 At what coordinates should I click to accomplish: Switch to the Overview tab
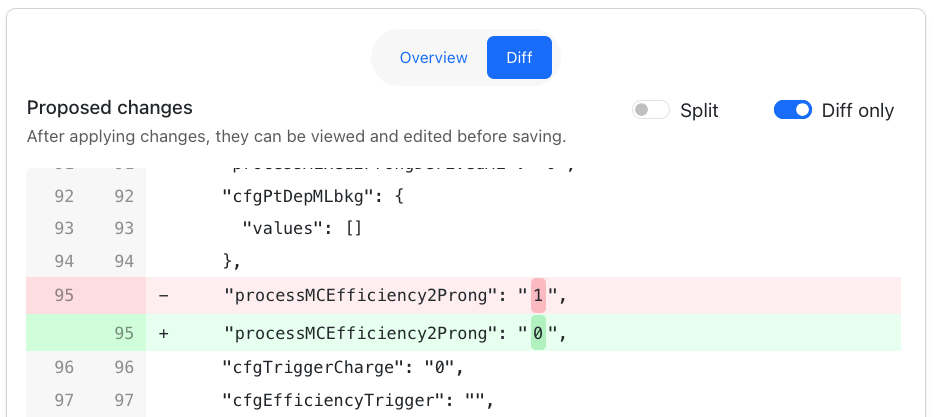point(433,57)
